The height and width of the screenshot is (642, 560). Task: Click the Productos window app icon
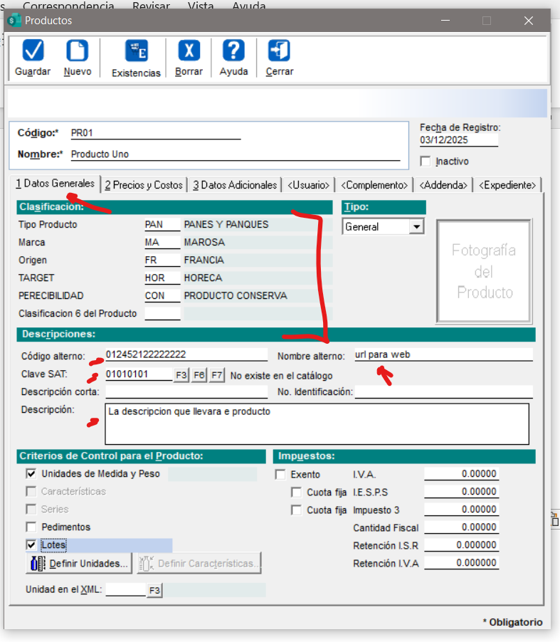(x=14, y=20)
